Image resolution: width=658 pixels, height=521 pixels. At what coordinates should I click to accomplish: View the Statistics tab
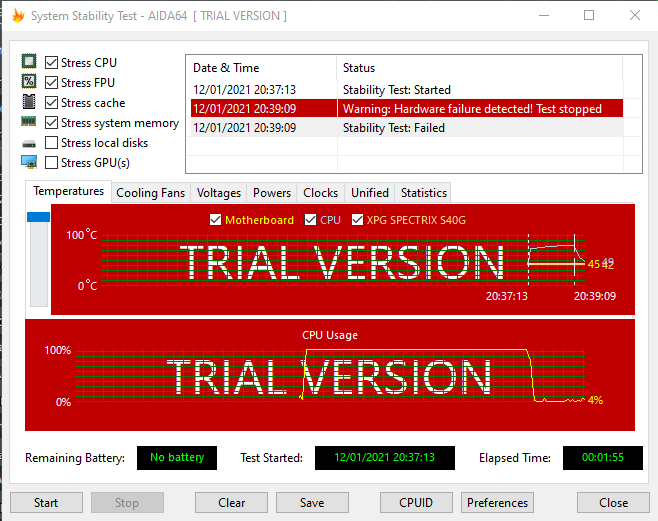[423, 193]
